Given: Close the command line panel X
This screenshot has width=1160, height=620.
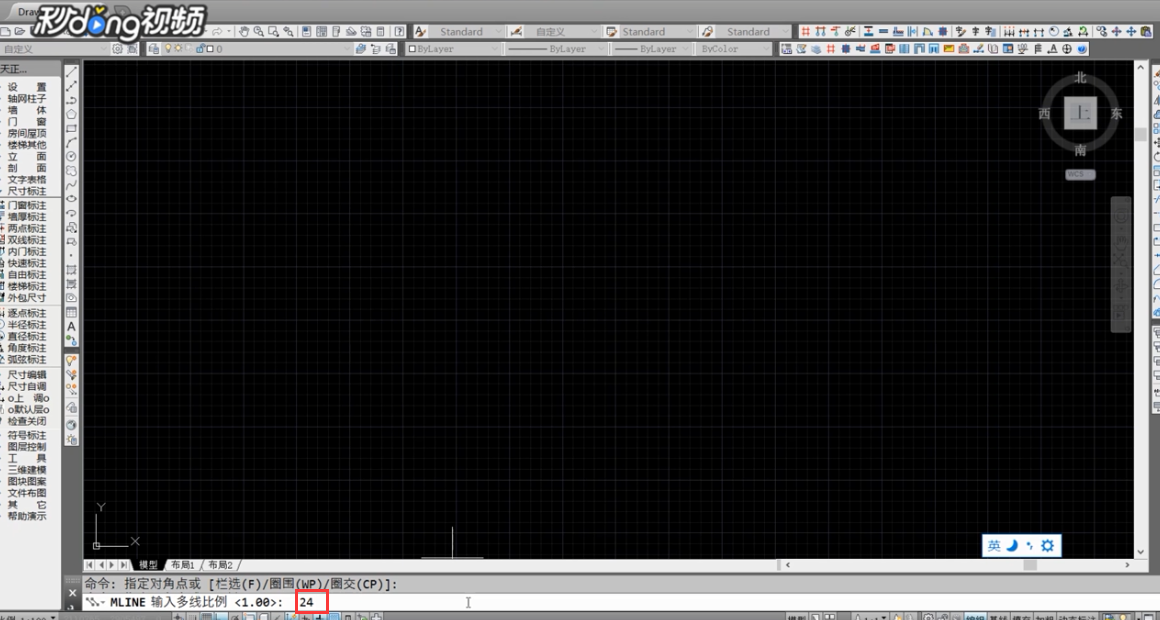Looking at the screenshot, I should click(x=72, y=593).
